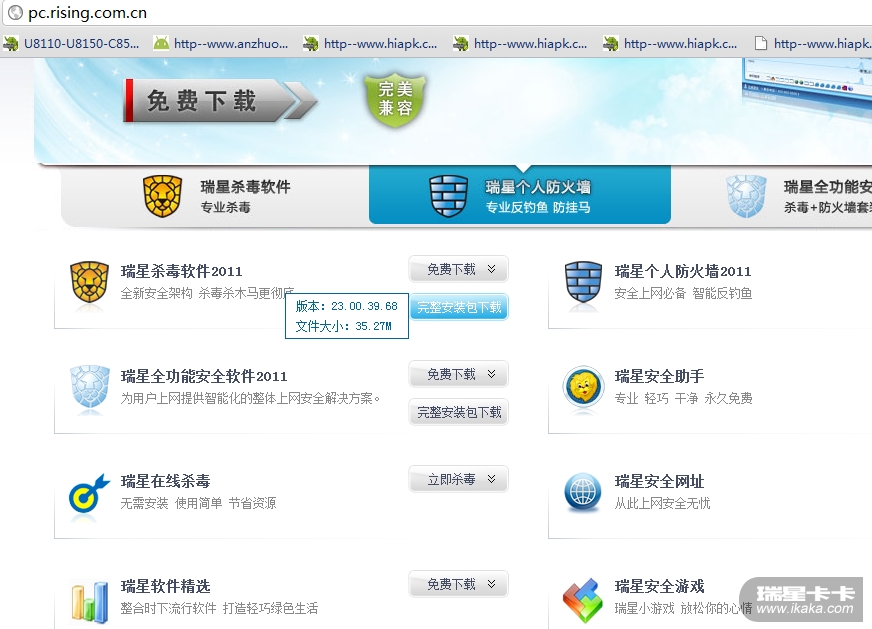Screen dimensions: 872x629
Task: Click the site icon left of pc.rising.com.cn
Action: [x=16, y=12]
